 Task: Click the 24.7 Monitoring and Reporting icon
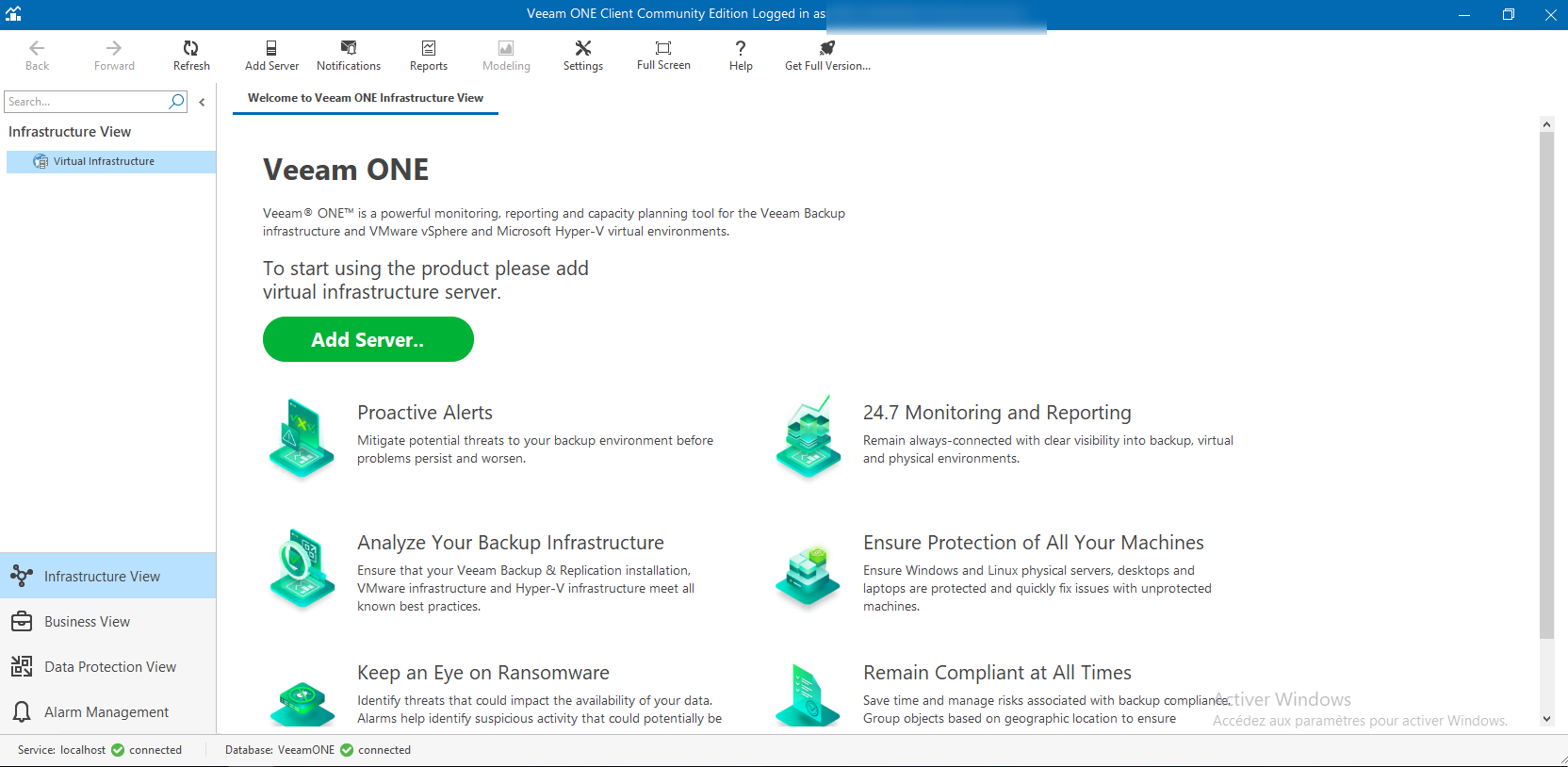808,436
